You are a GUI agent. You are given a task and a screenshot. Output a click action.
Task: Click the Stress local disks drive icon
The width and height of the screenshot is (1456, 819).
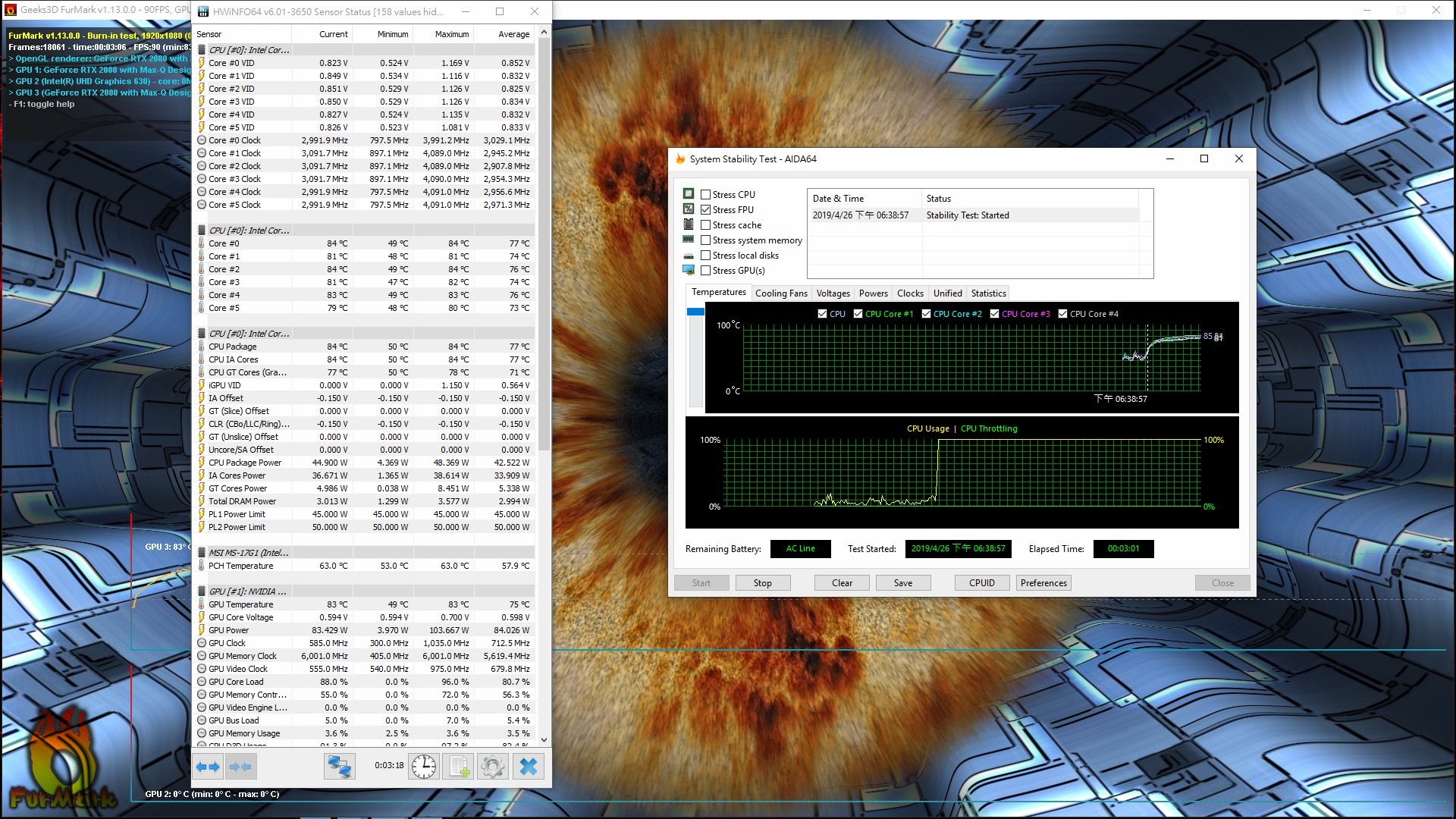click(x=689, y=256)
